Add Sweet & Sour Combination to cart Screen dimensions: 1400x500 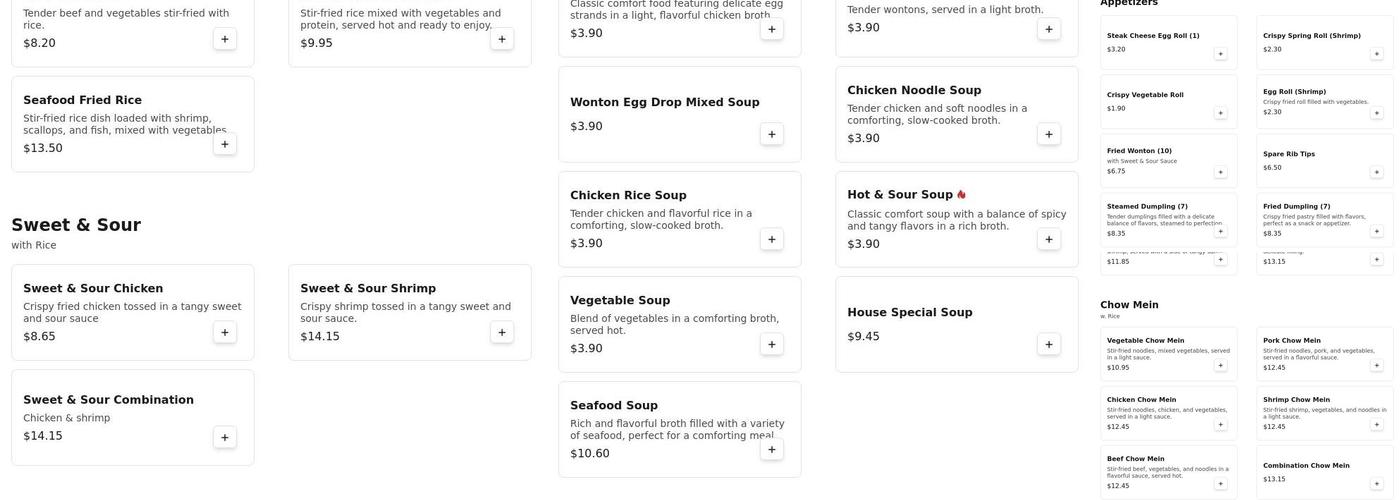pyautogui.click(x=225, y=437)
